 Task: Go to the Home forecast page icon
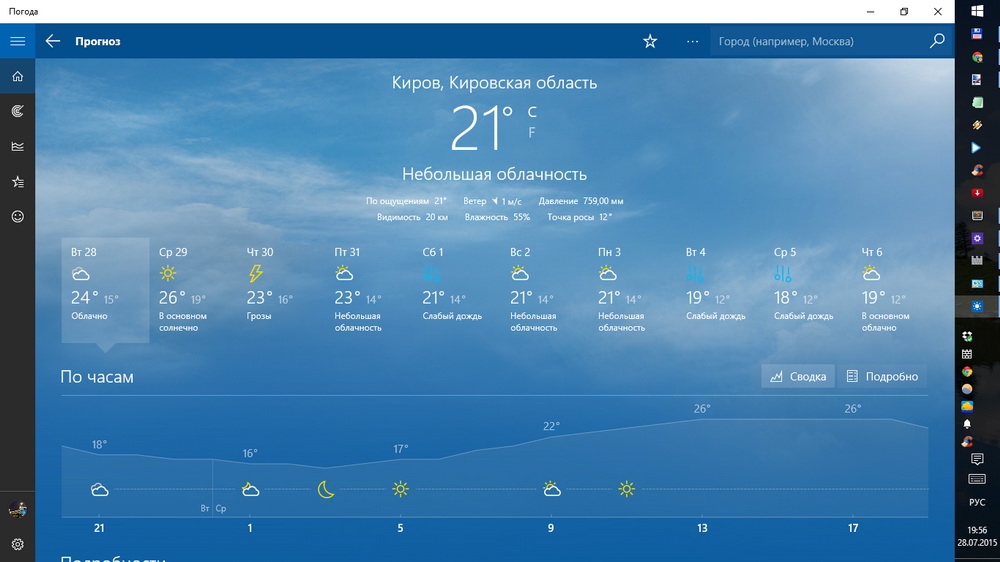(x=17, y=77)
